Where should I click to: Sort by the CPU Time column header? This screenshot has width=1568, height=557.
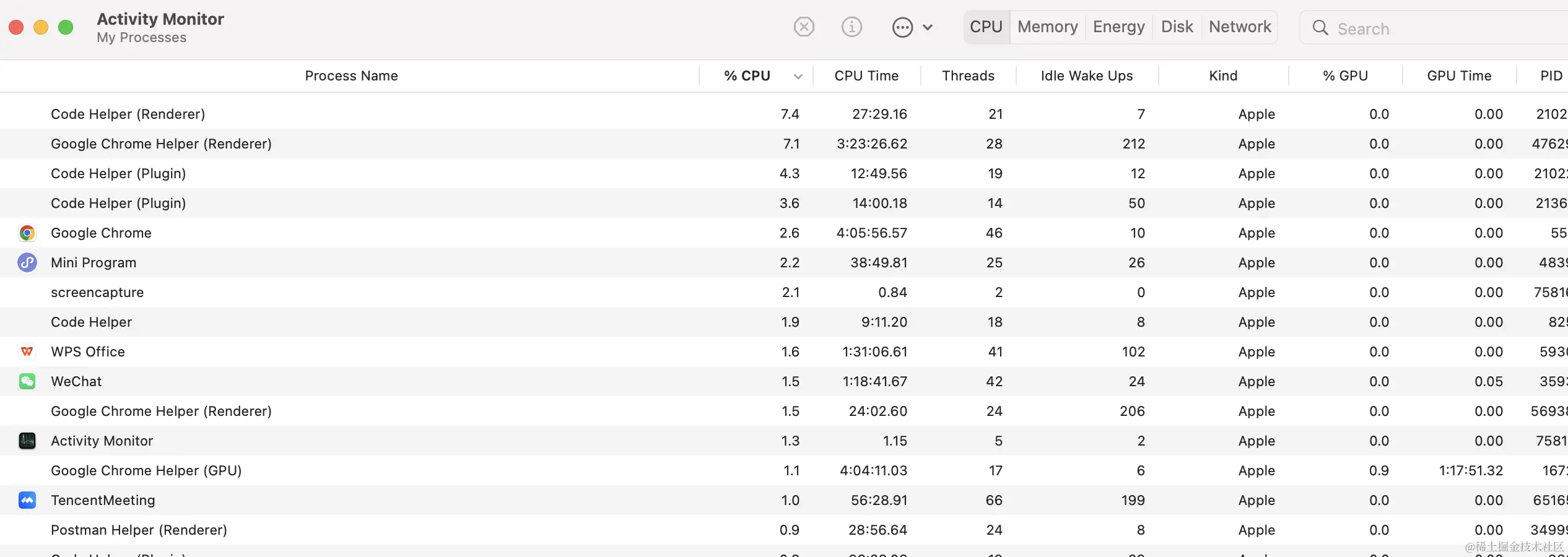866,76
